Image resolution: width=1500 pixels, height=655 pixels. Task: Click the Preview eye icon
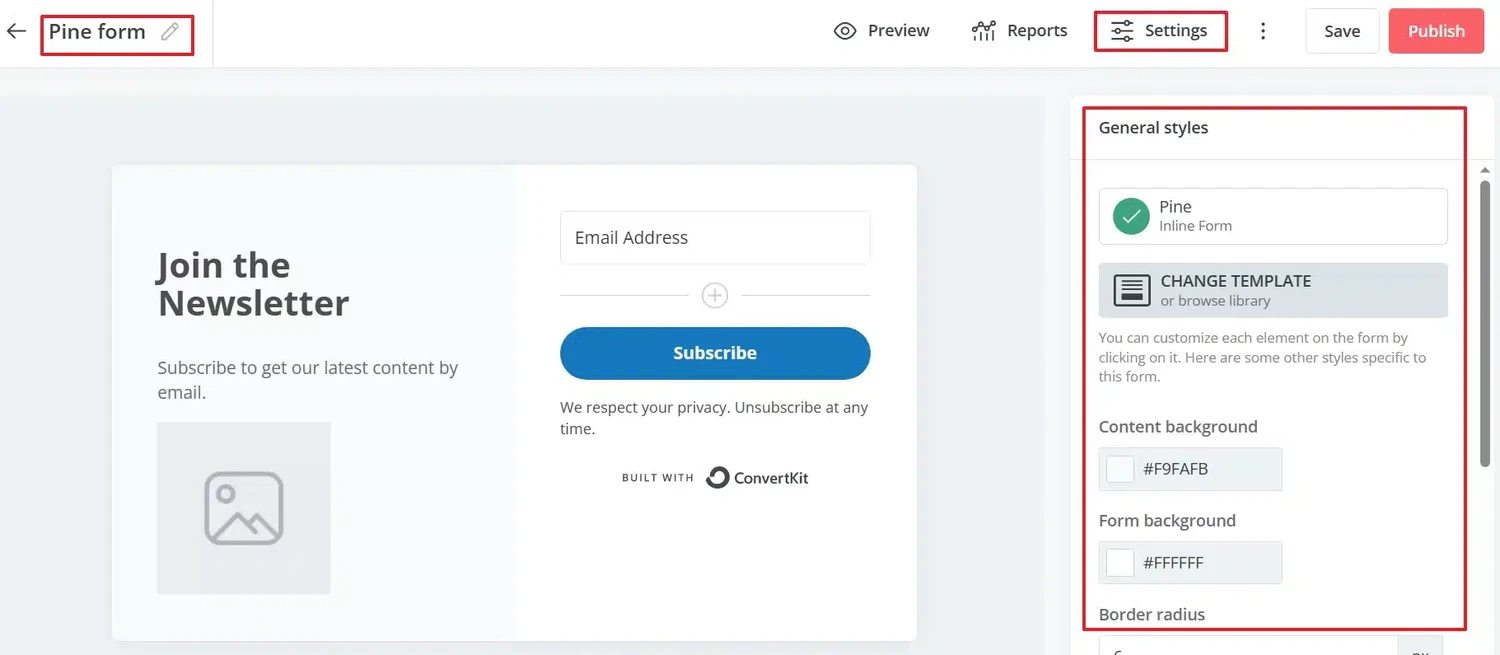click(845, 31)
